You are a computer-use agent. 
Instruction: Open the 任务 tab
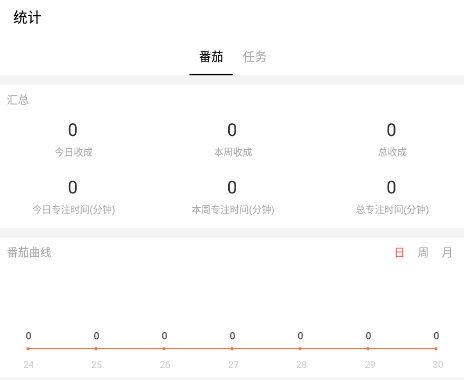point(254,57)
